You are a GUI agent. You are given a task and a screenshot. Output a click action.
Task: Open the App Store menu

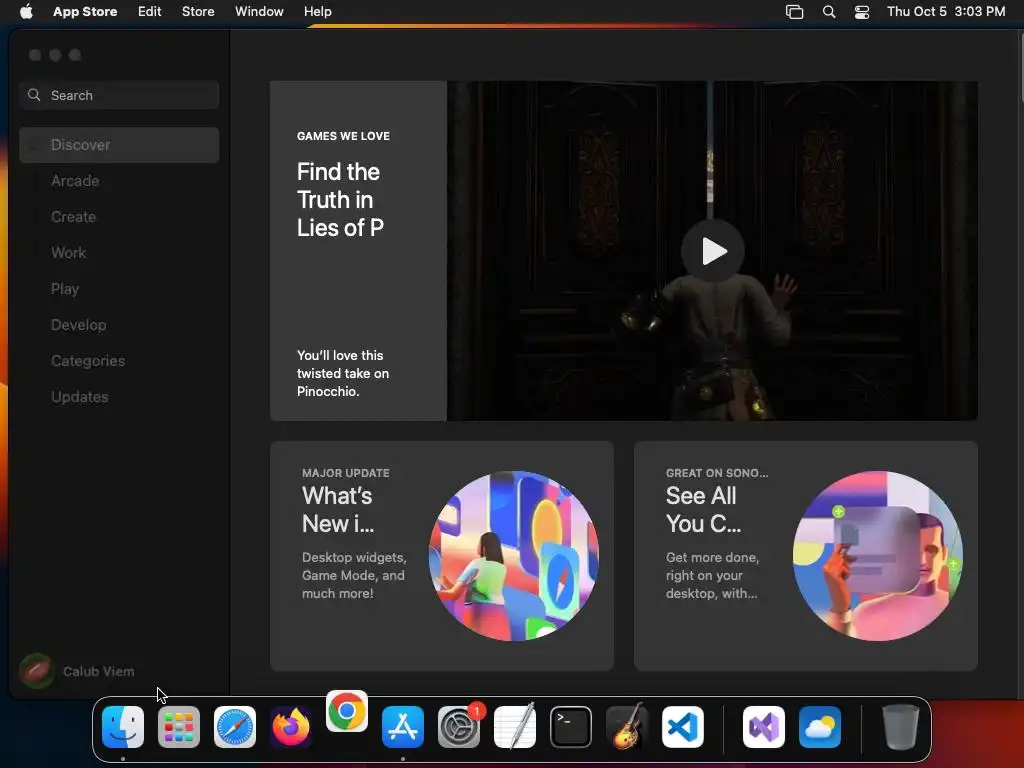coord(85,12)
